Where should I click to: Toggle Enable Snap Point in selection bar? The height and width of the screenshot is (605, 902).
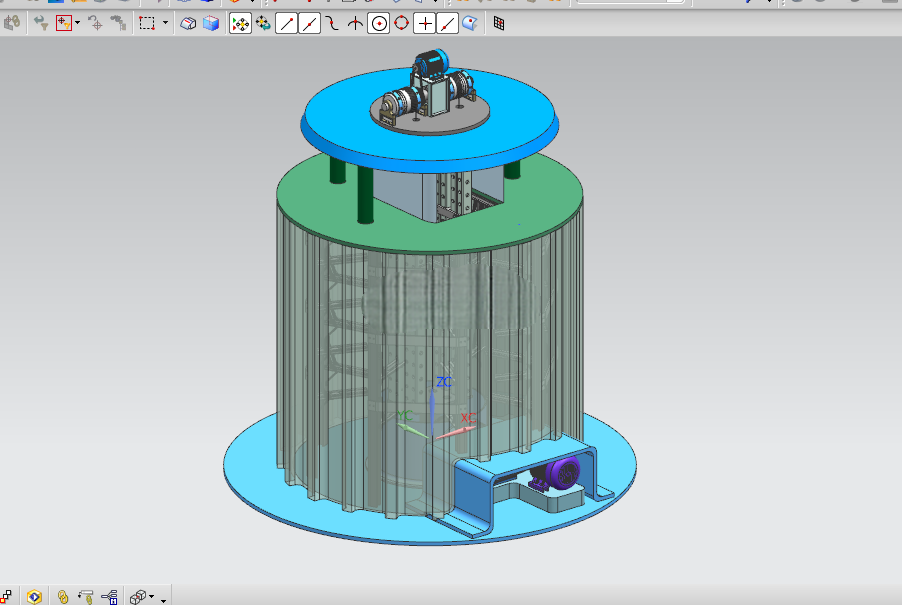(x=240, y=24)
